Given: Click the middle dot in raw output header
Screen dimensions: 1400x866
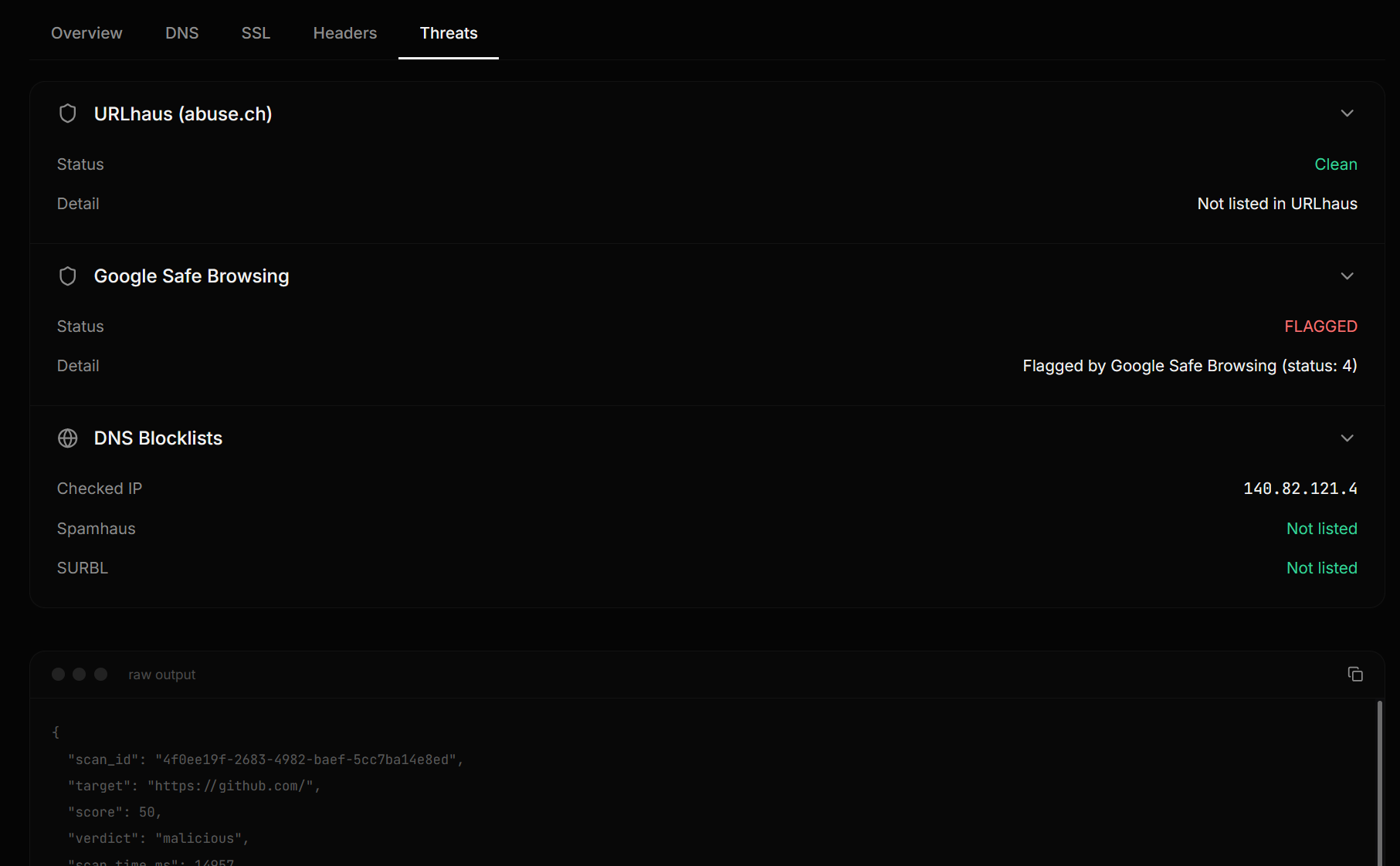Looking at the screenshot, I should point(79,675).
